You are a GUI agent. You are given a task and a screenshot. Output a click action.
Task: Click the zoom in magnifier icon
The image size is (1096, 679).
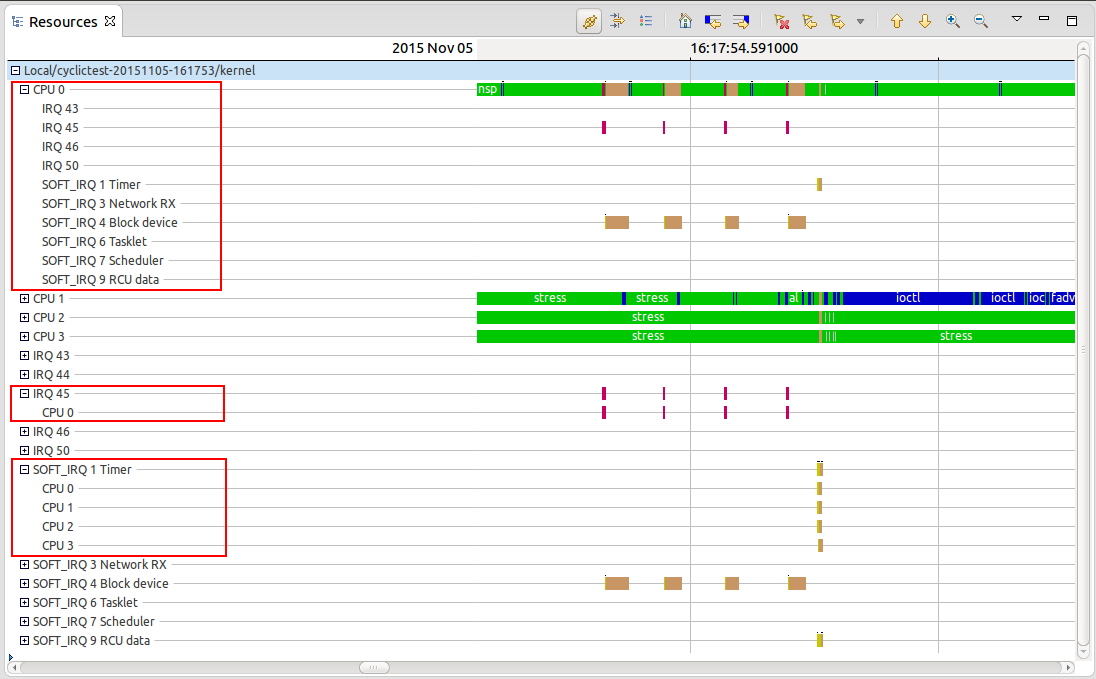[x=953, y=21]
